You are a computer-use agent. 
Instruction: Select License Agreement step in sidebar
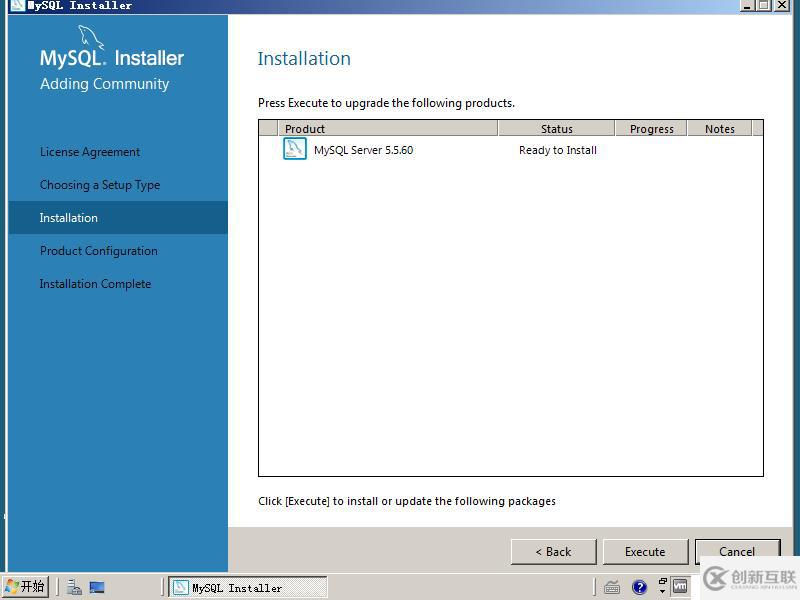tap(90, 152)
